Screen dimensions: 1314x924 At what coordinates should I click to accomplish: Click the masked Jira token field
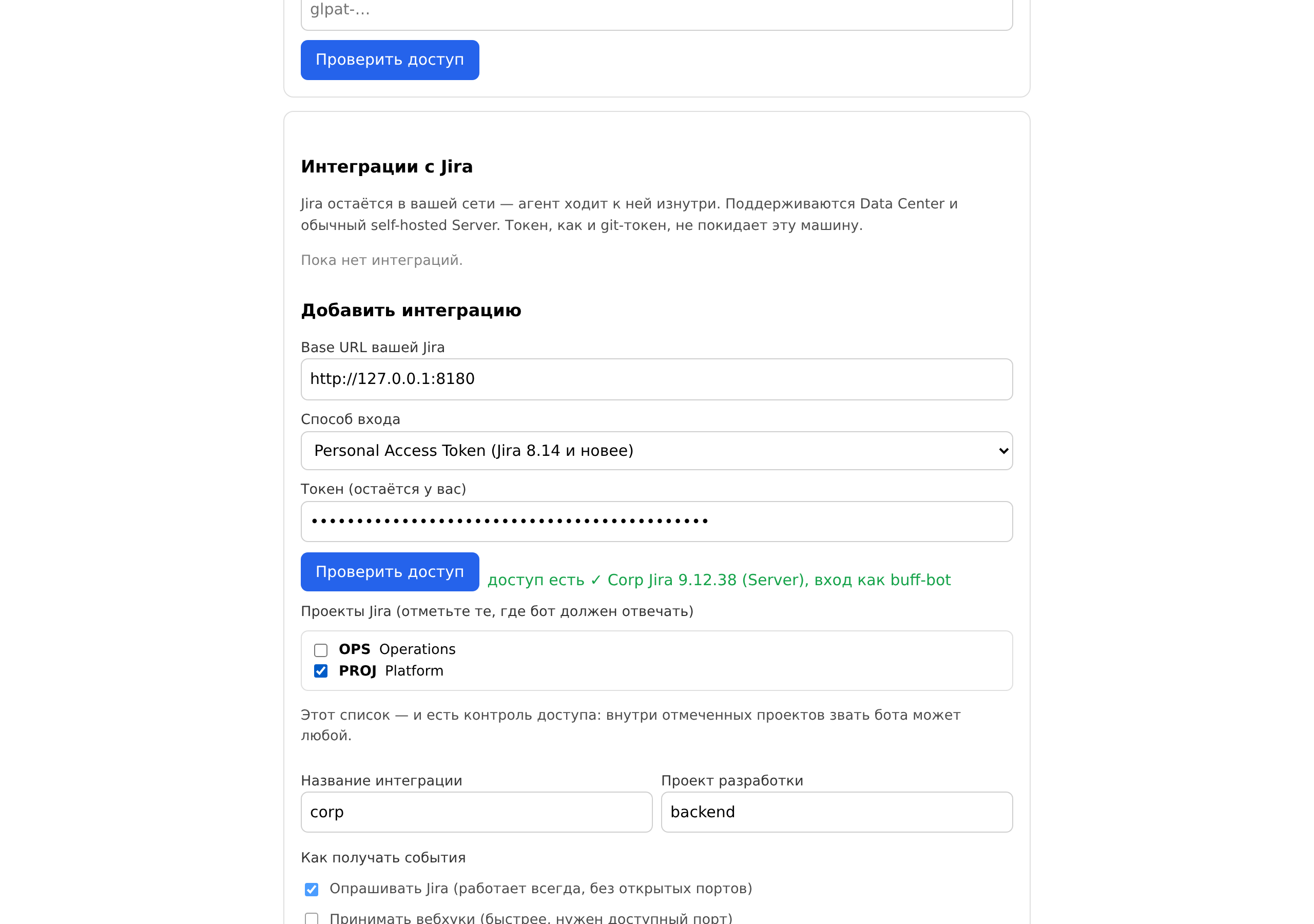pyautogui.click(x=656, y=522)
